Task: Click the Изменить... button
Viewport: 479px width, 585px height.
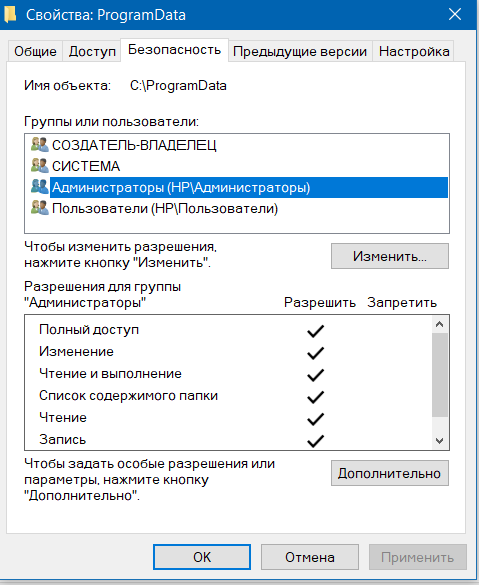Action: (390, 256)
